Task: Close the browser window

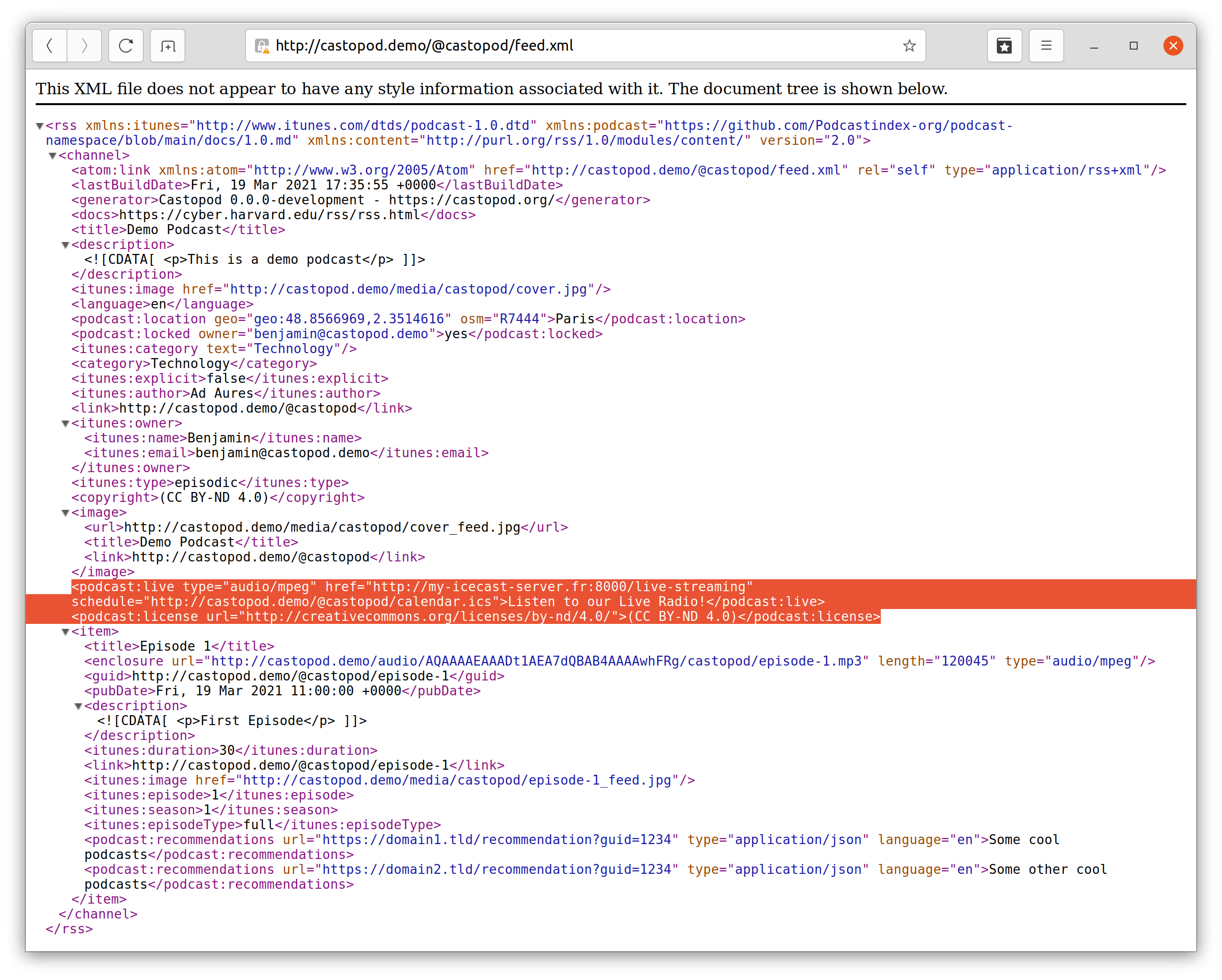Action: click(1173, 46)
